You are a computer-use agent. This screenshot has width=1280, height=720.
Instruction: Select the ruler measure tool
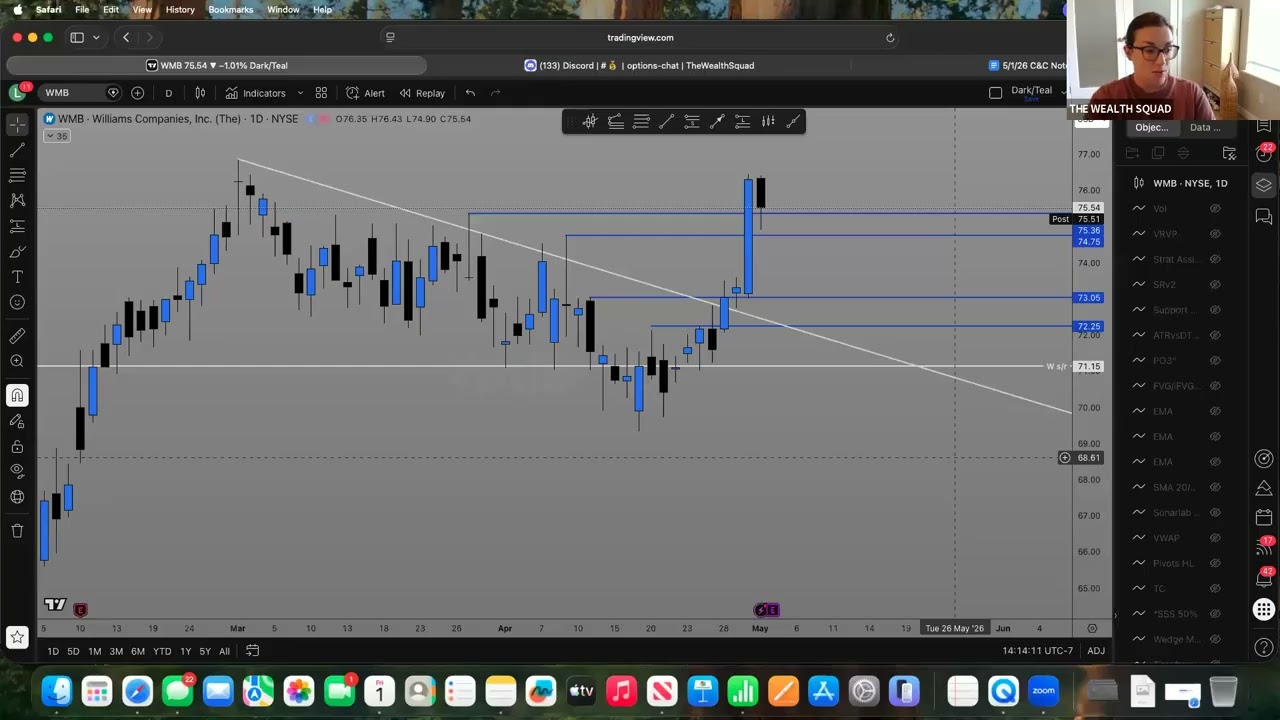click(x=17, y=336)
